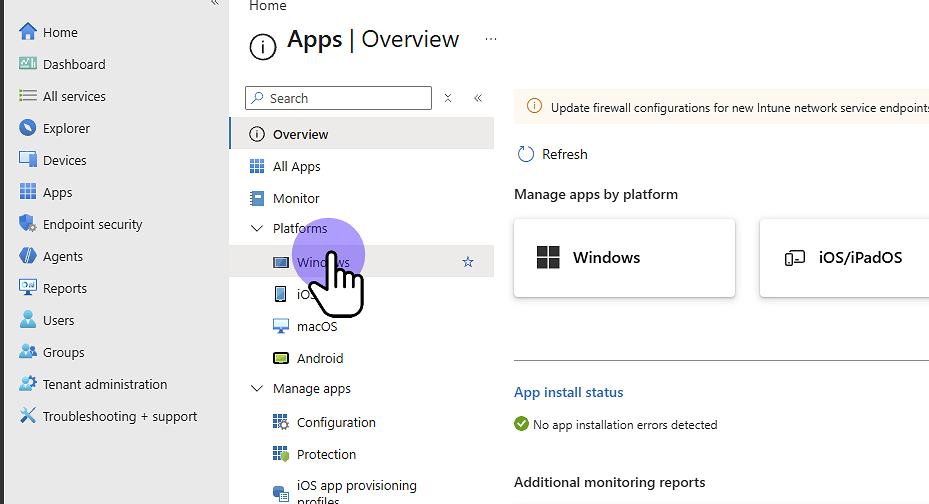Open All Apps menu item

pos(362,166)
